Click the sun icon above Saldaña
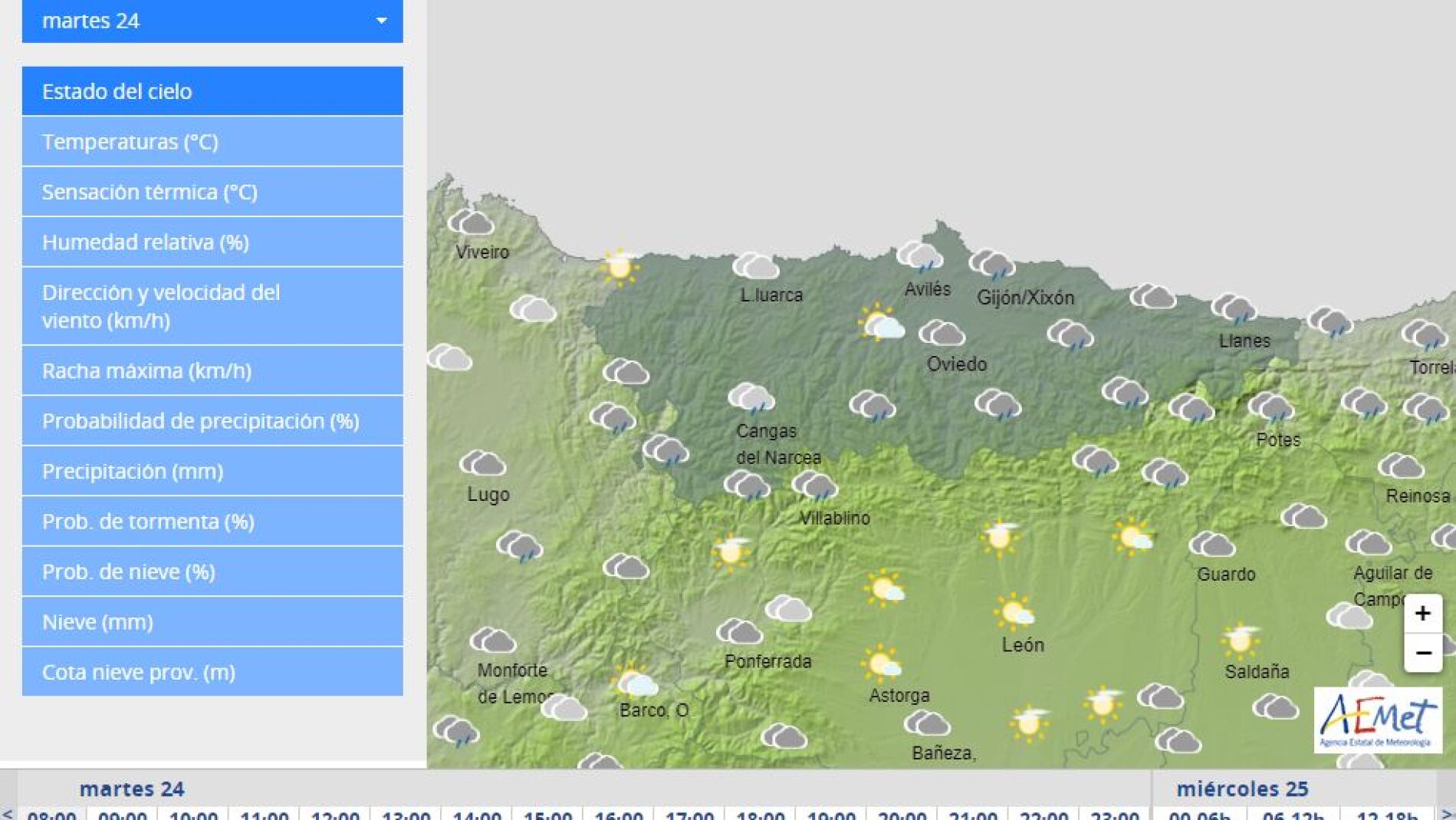This screenshot has width=1456, height=820. click(x=1240, y=640)
